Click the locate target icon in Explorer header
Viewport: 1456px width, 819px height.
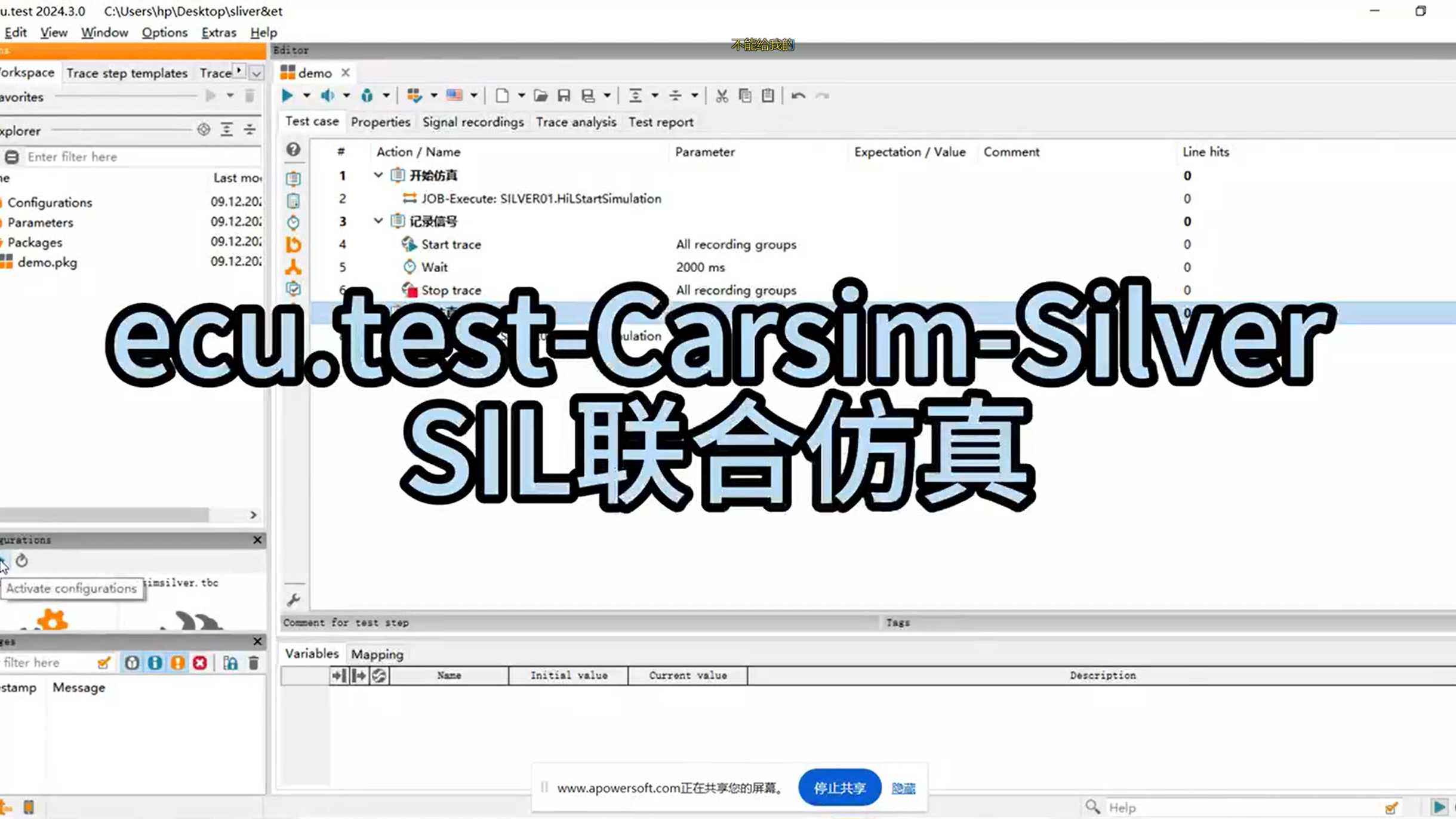204,130
